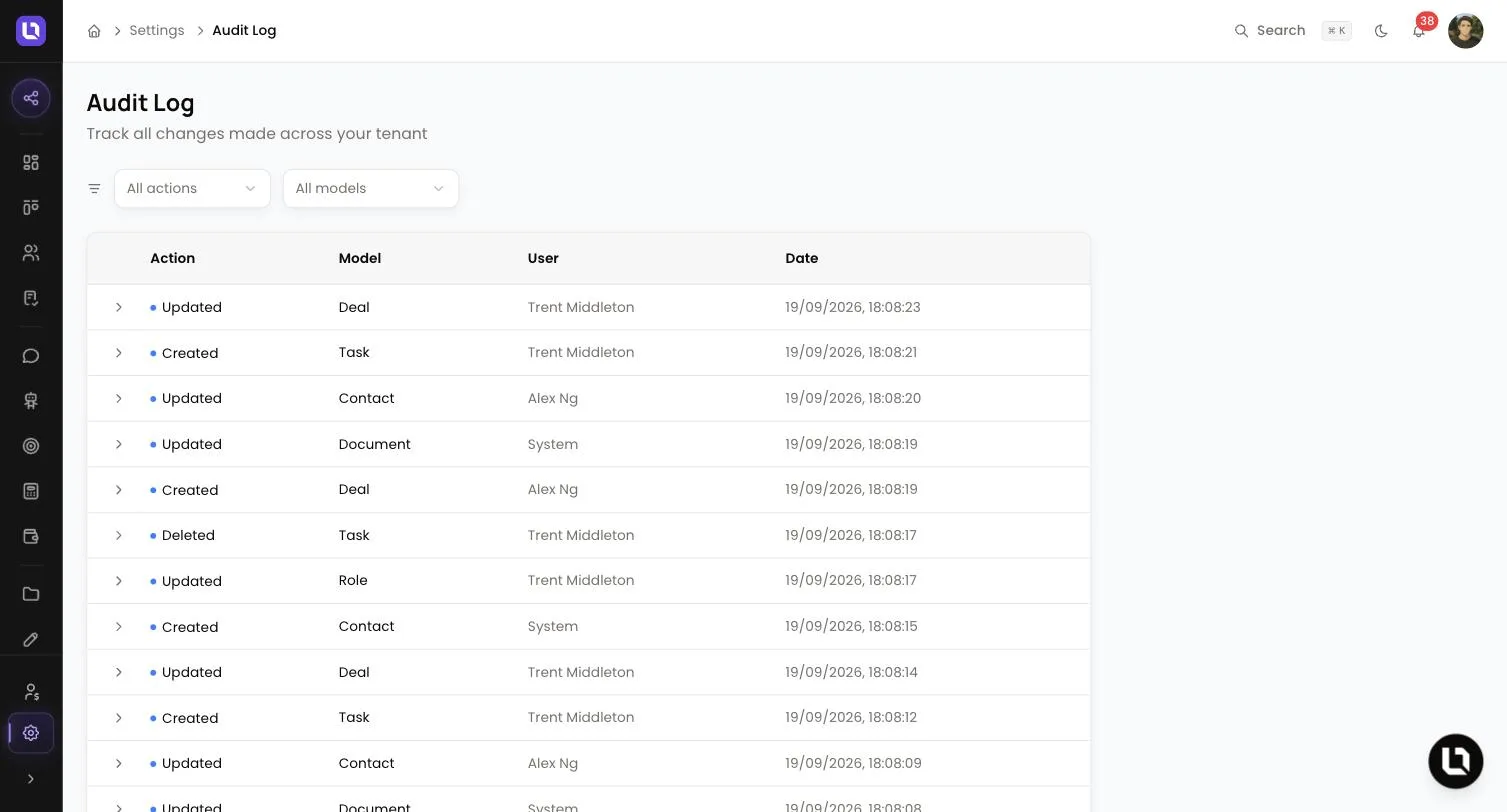Go to the home icon in the breadcrumb

[x=94, y=31]
